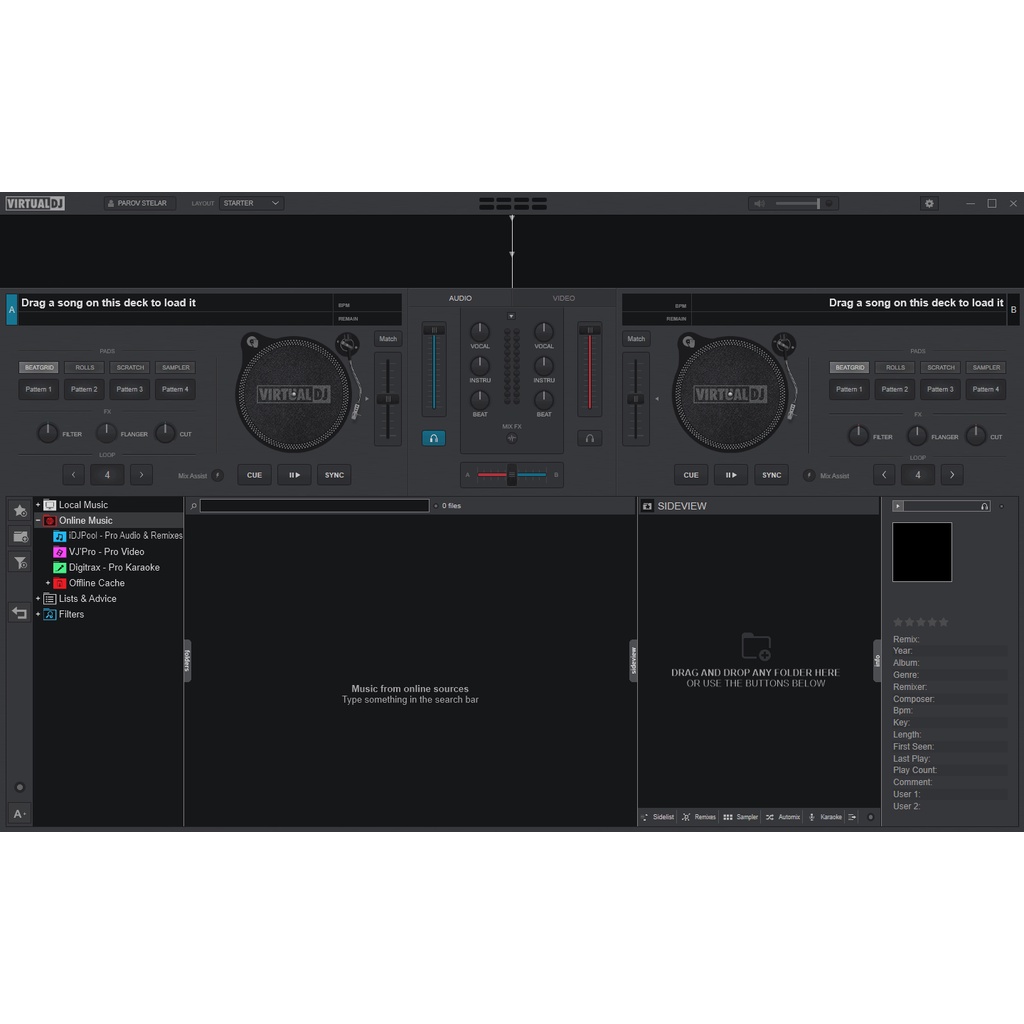Open the LAYOUT Starter dropdown
This screenshot has height=1024, width=1024.
point(249,203)
